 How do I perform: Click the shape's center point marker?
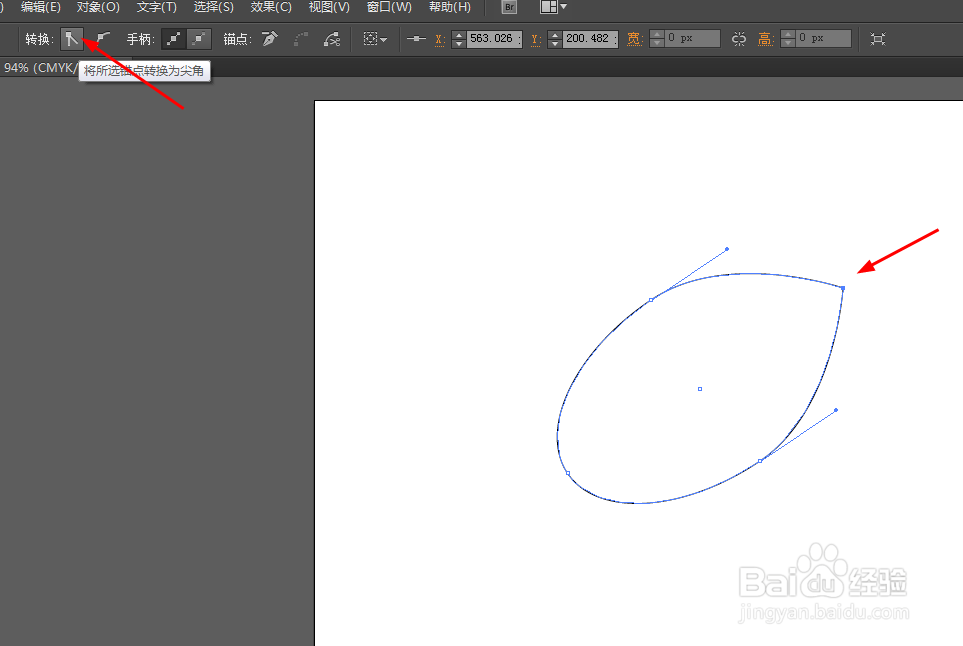pos(700,389)
